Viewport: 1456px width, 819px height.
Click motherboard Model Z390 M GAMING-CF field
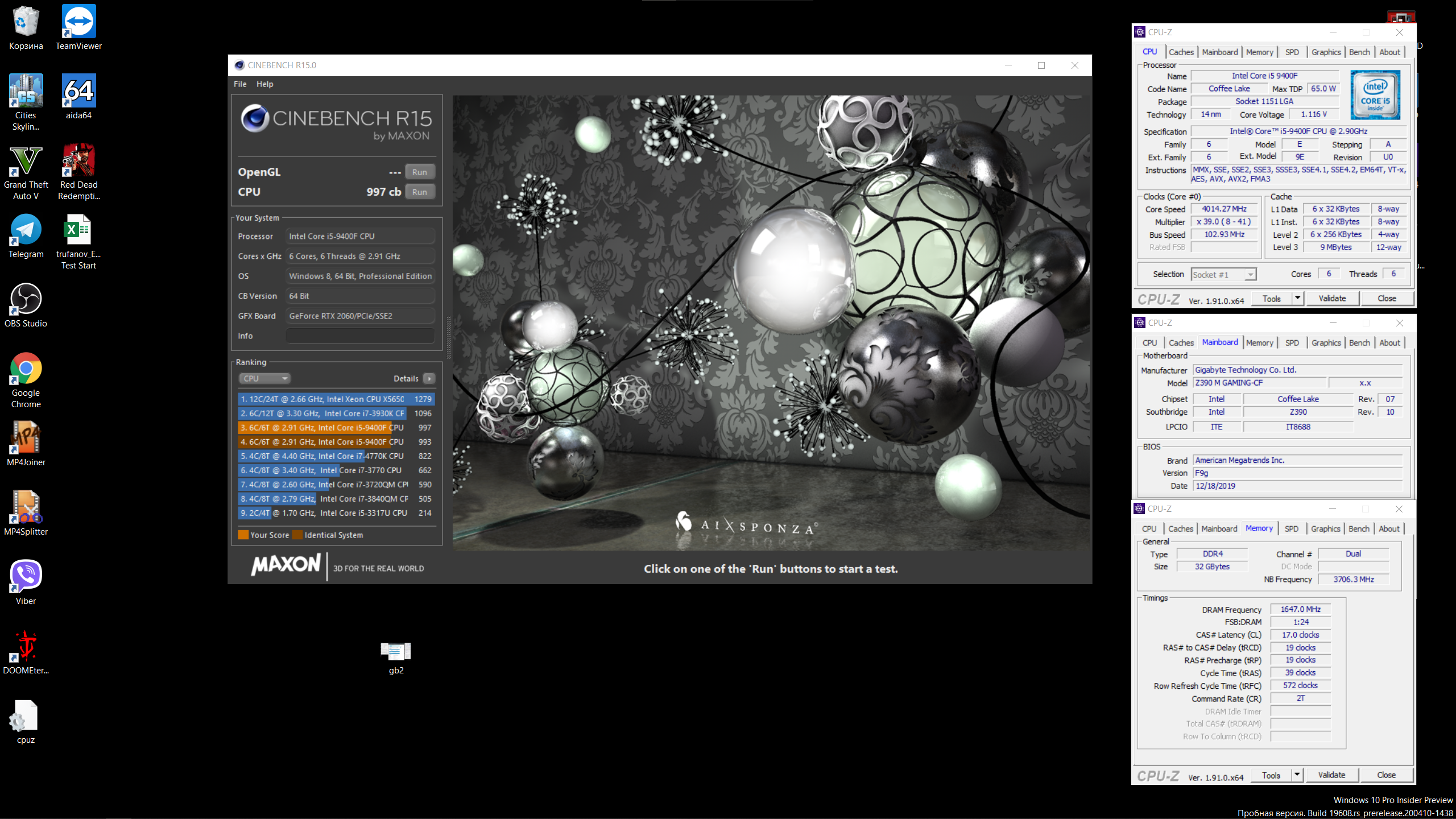click(x=1260, y=383)
